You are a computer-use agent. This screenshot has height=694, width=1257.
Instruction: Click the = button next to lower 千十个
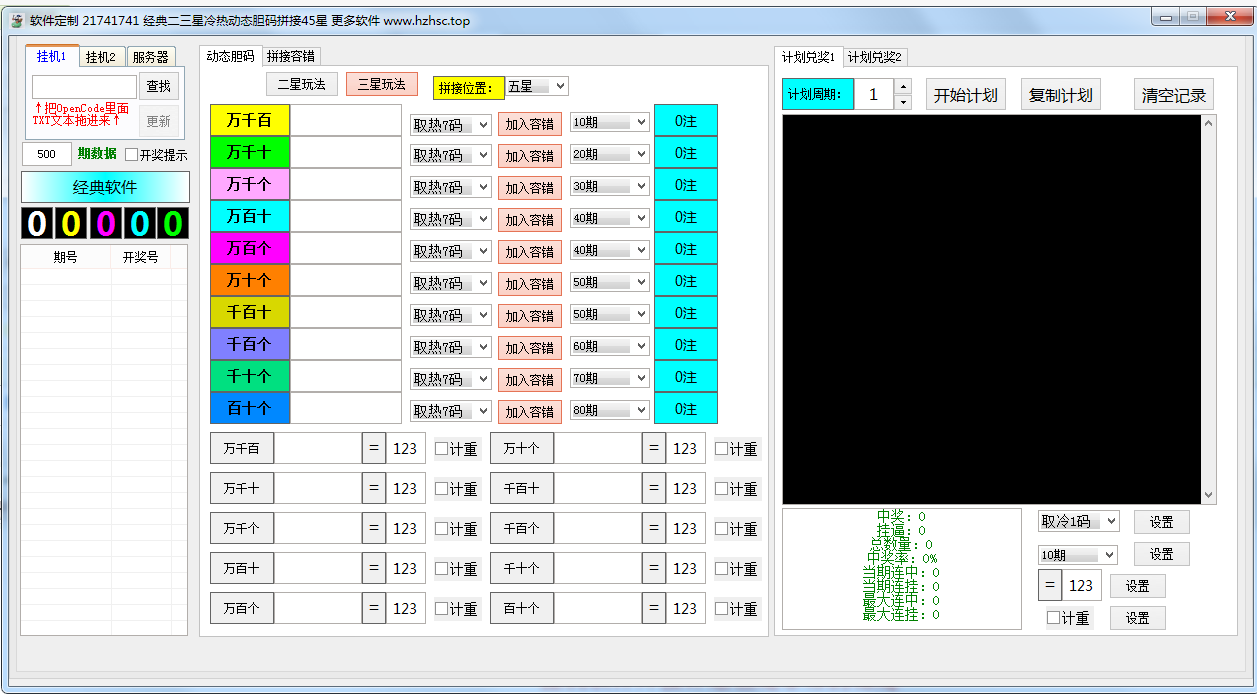pos(654,568)
